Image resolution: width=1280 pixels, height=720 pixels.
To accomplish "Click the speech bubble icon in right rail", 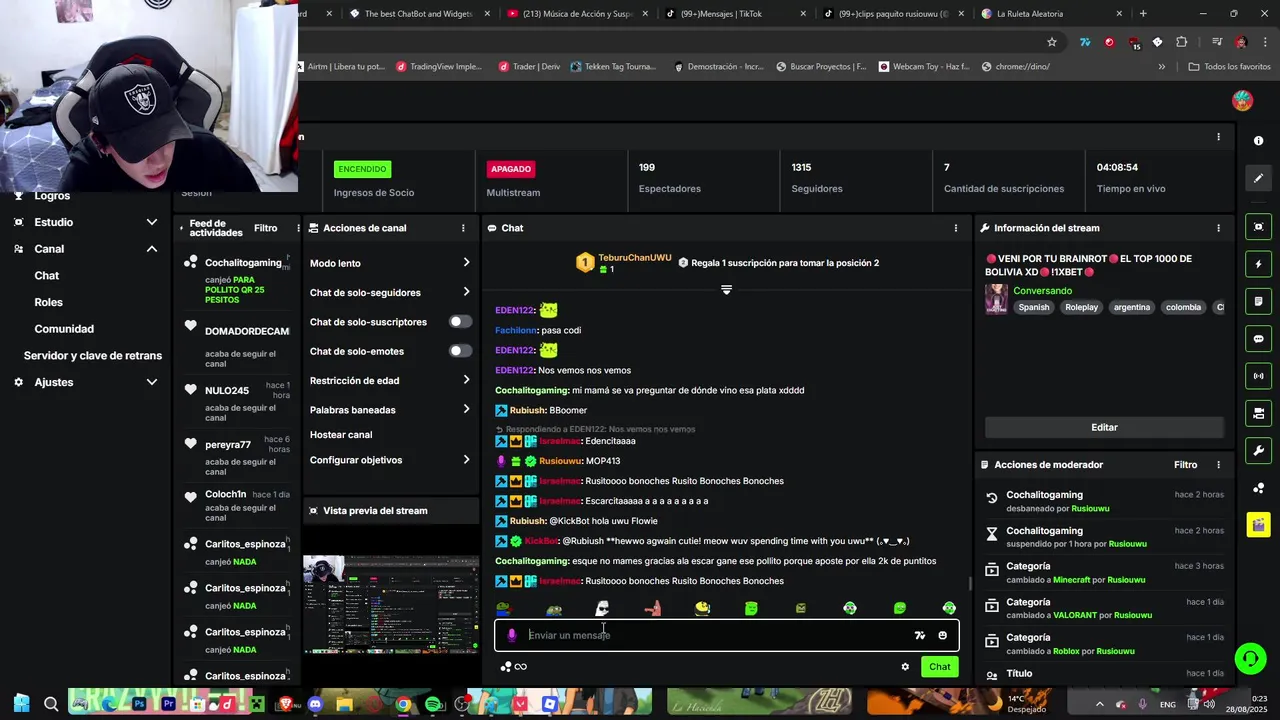I will [1259, 339].
